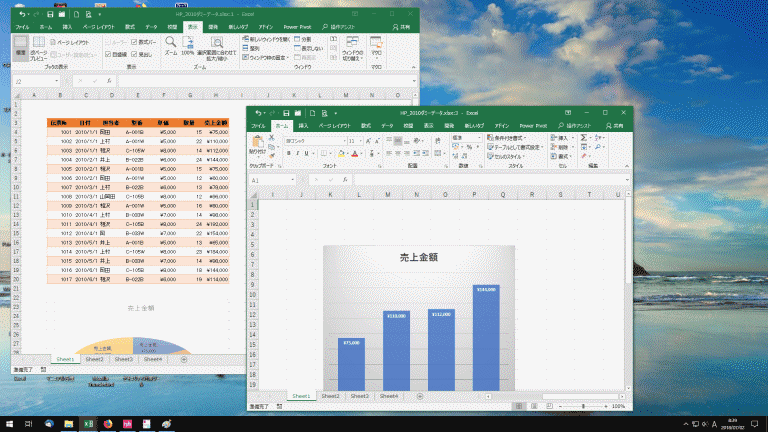Click chart title 売上金額 in front window
Image resolution: width=768 pixels, height=432 pixels.
419,257
